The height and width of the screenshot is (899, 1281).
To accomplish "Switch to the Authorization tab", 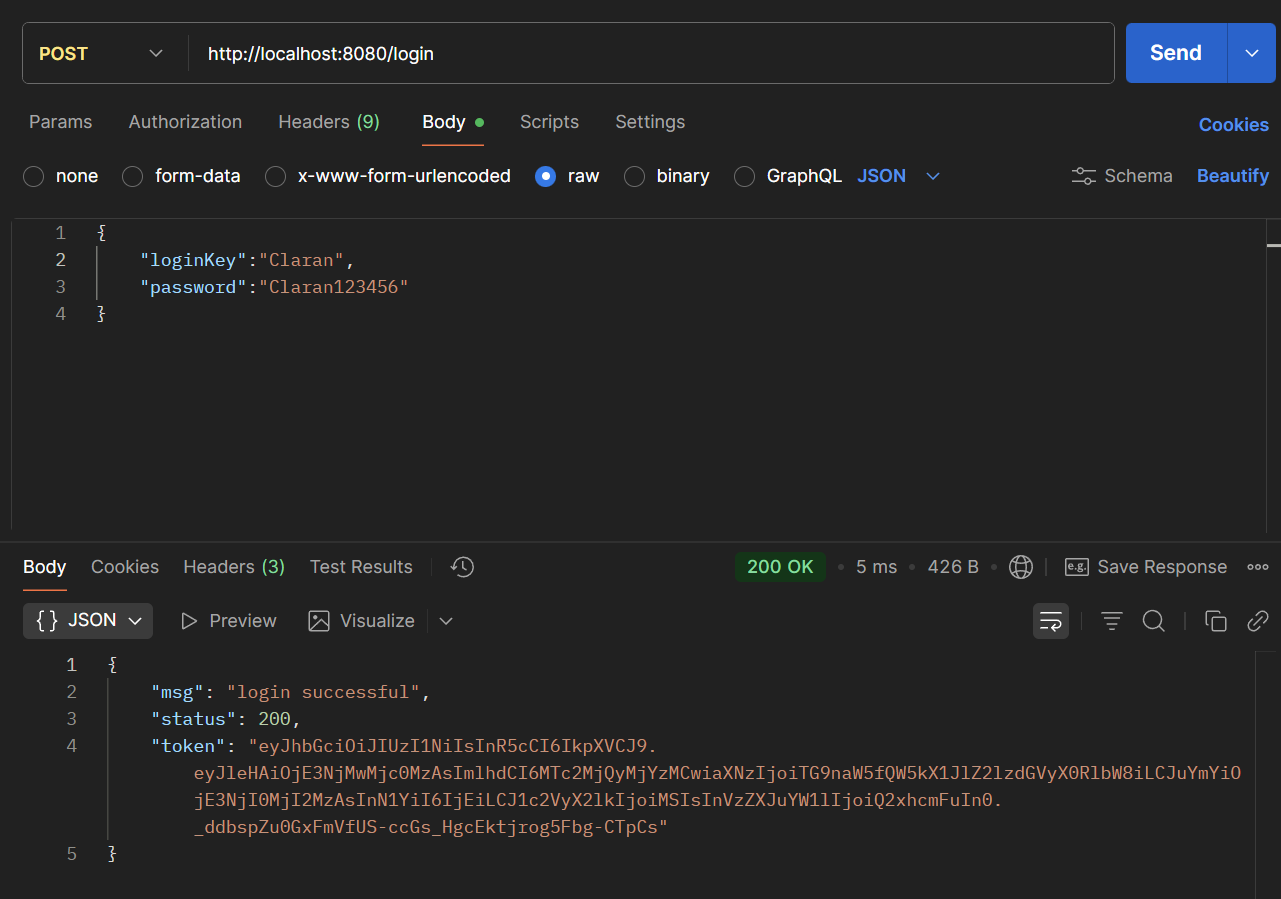I will pyautogui.click(x=185, y=122).
